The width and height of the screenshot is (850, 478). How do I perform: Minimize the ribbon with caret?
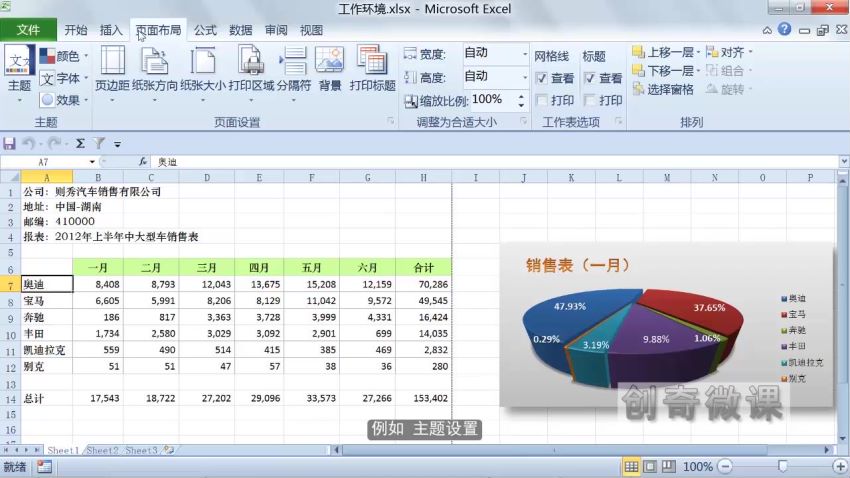click(767, 30)
